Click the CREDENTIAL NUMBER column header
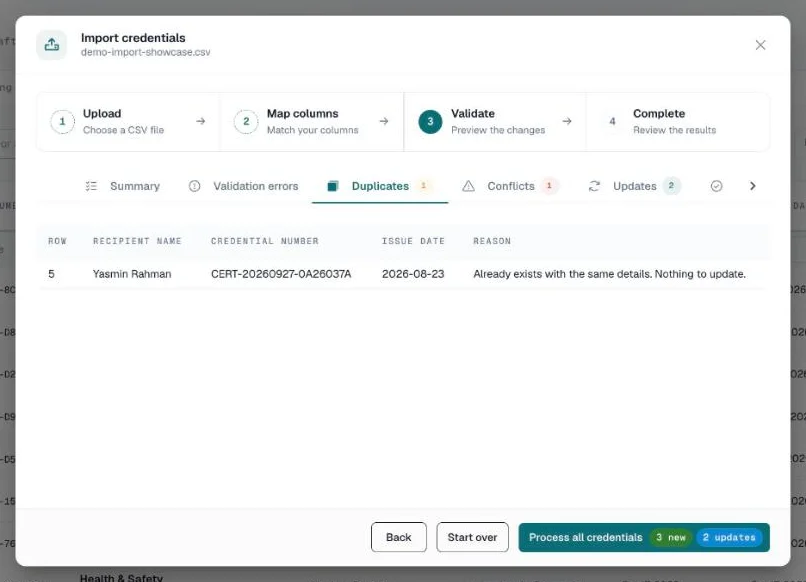Screen dimensions: 806x582 pyautogui.click(x=265, y=241)
